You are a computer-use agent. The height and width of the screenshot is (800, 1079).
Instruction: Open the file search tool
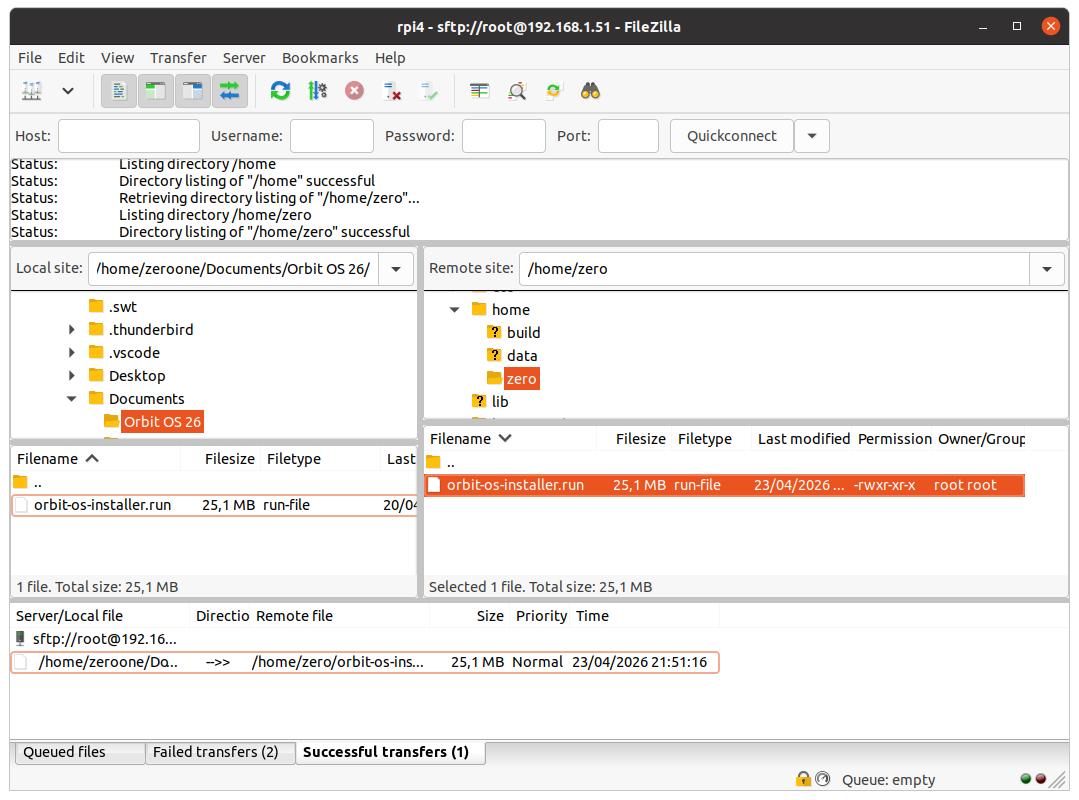[590, 91]
